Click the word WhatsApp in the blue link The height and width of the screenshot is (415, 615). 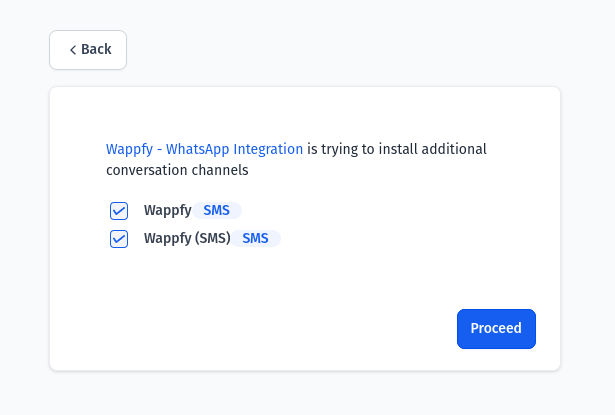click(x=197, y=149)
